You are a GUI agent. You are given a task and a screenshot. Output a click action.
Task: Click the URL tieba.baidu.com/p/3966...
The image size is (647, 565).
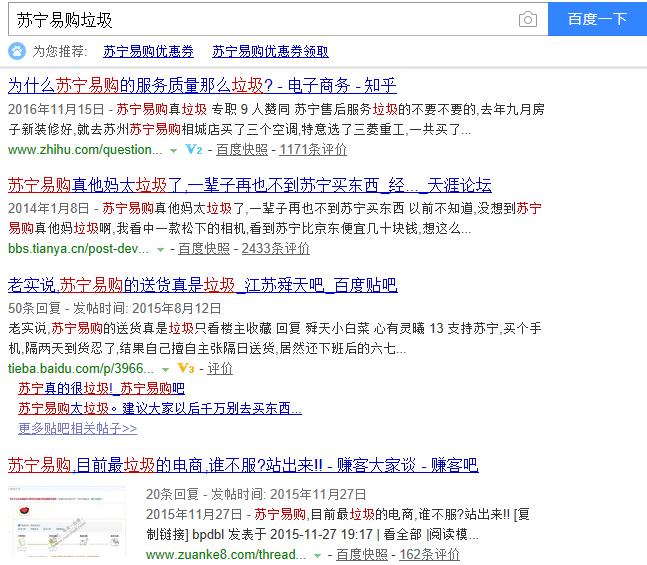click(x=81, y=369)
